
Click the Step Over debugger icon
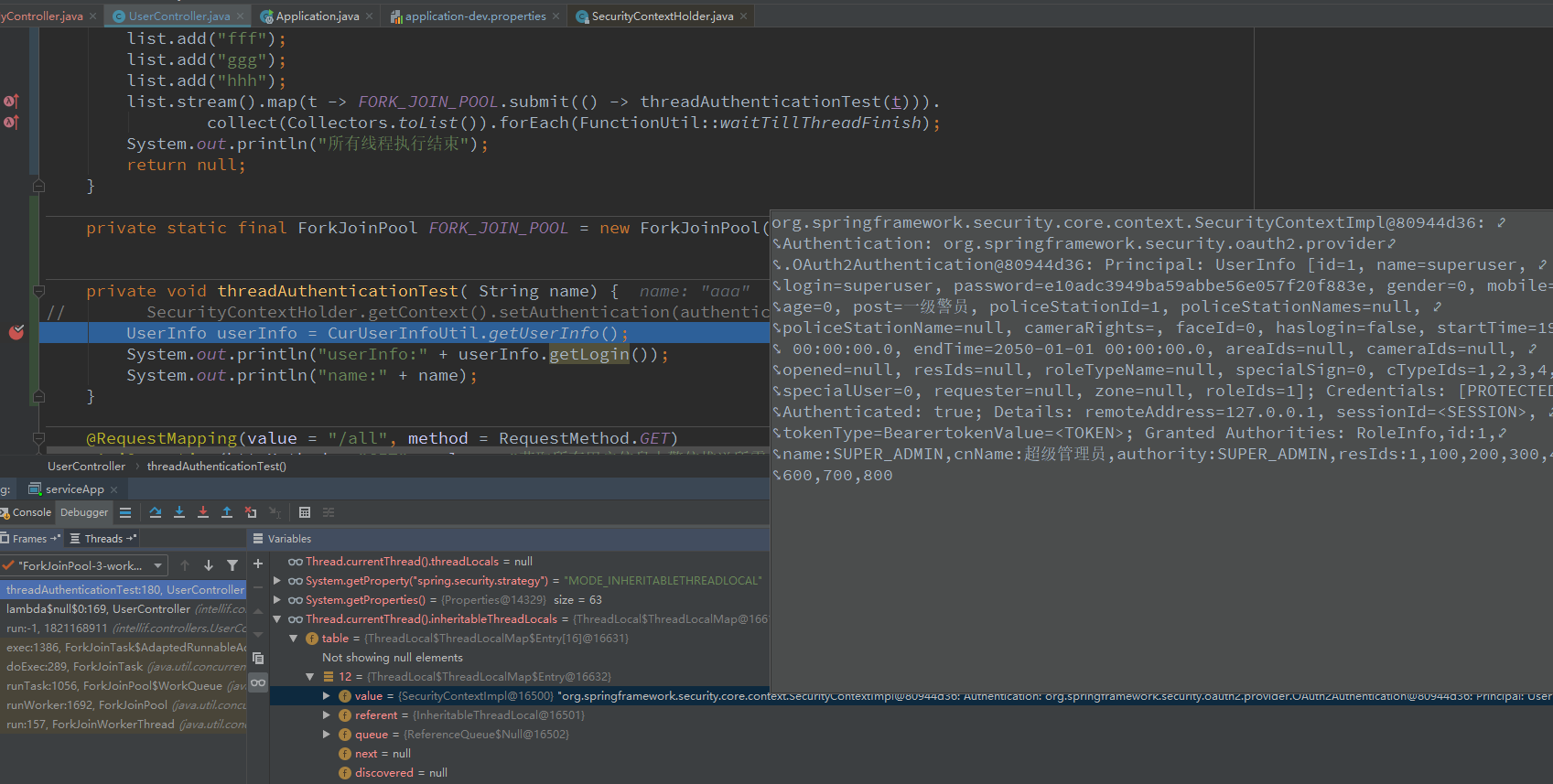point(156,512)
